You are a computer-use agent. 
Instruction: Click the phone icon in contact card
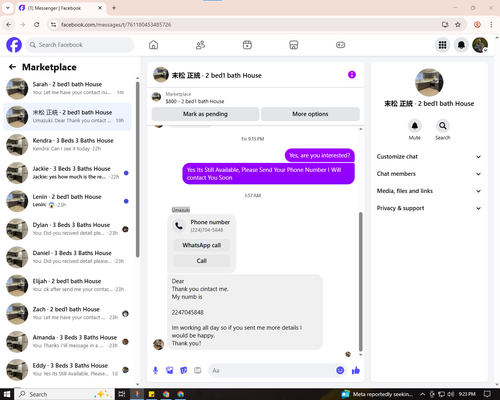pyautogui.click(x=179, y=226)
